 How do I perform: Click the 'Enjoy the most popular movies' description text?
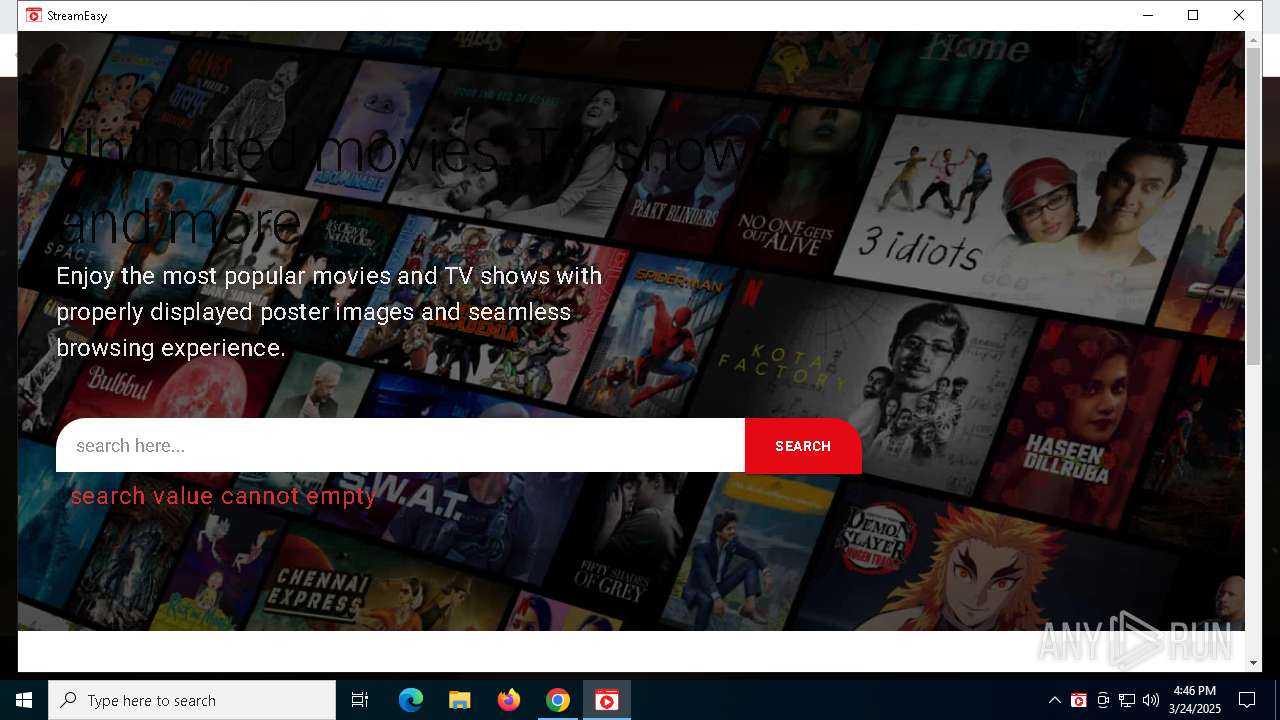[x=329, y=312]
